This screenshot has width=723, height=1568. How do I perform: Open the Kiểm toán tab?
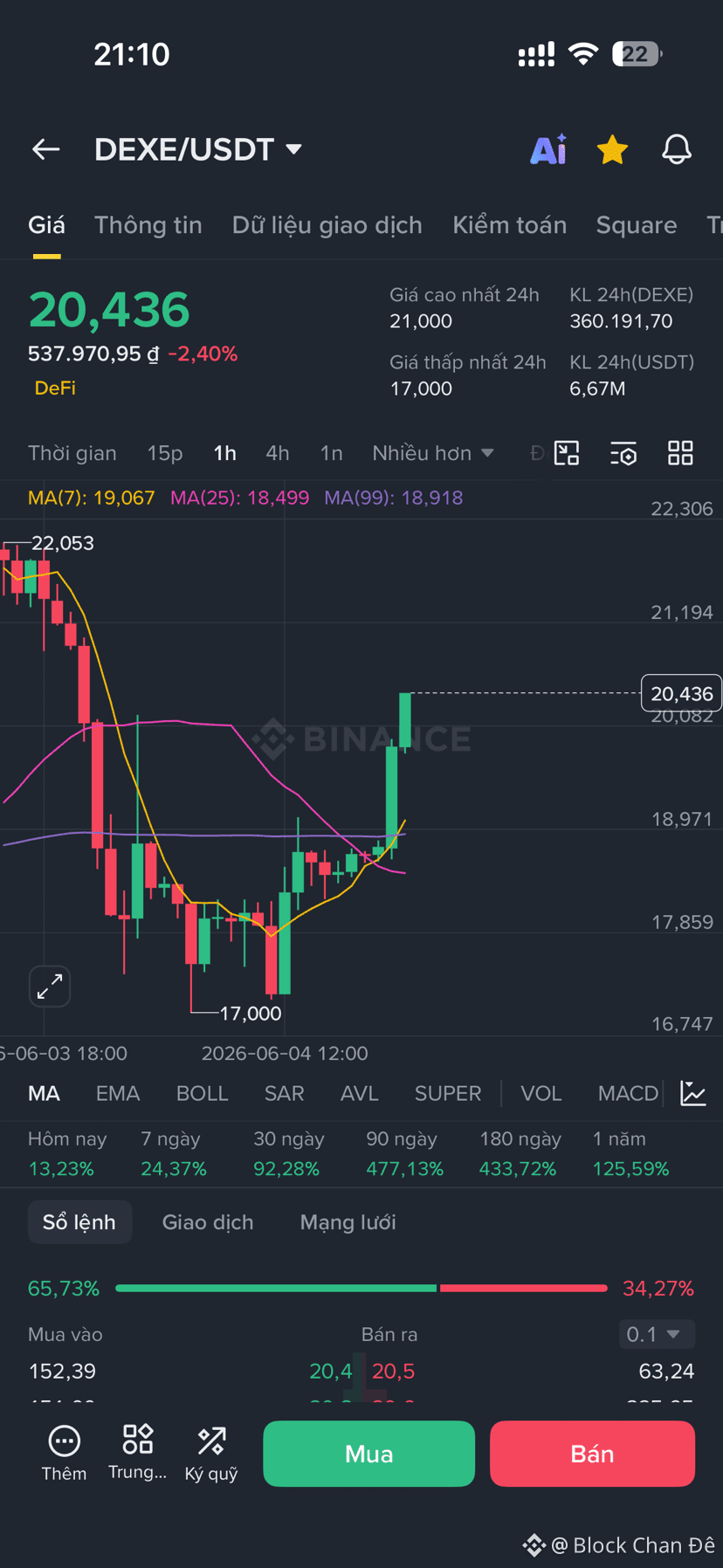click(x=510, y=225)
